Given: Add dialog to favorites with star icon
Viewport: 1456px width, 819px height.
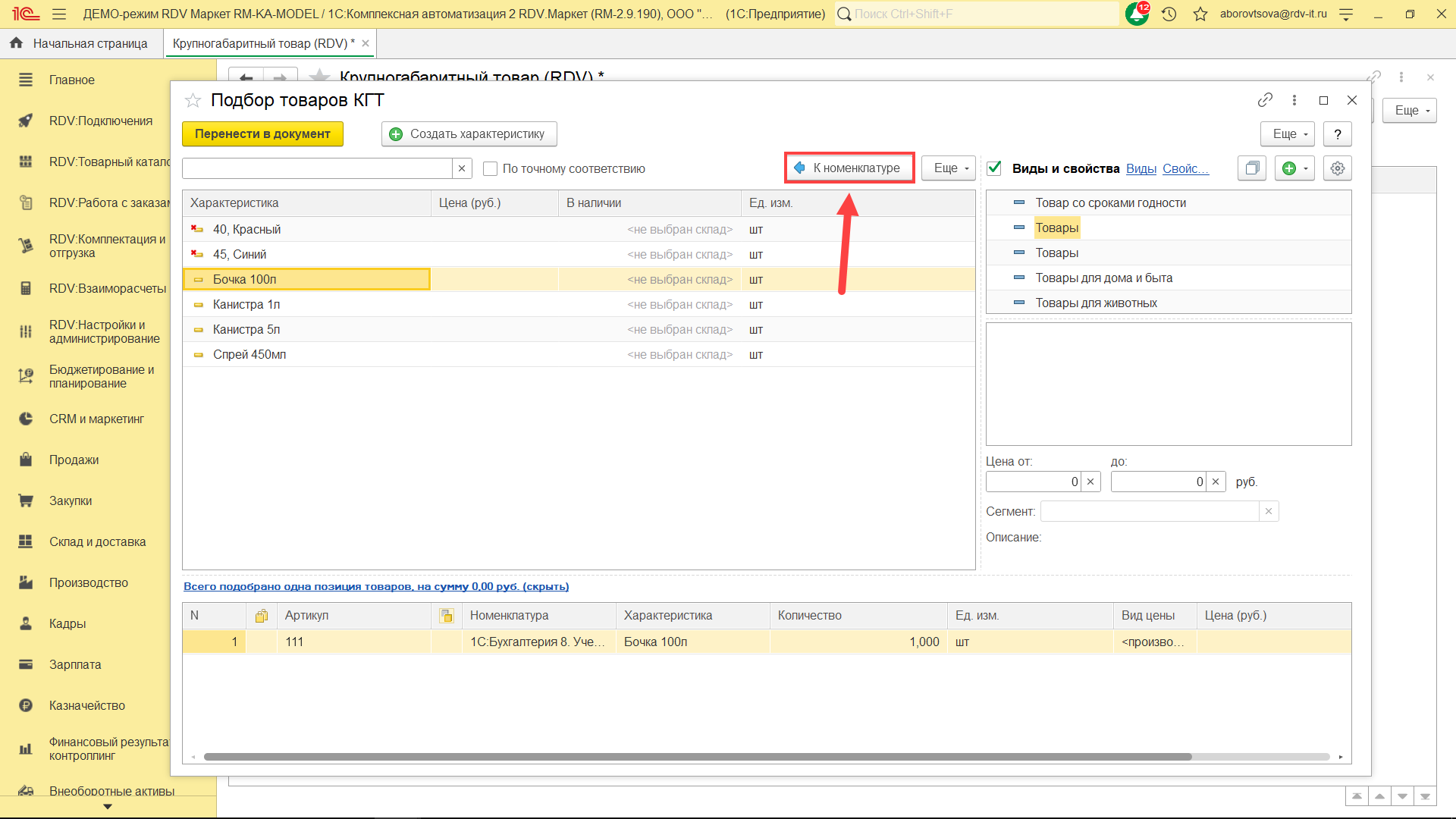Looking at the screenshot, I should pos(193,100).
